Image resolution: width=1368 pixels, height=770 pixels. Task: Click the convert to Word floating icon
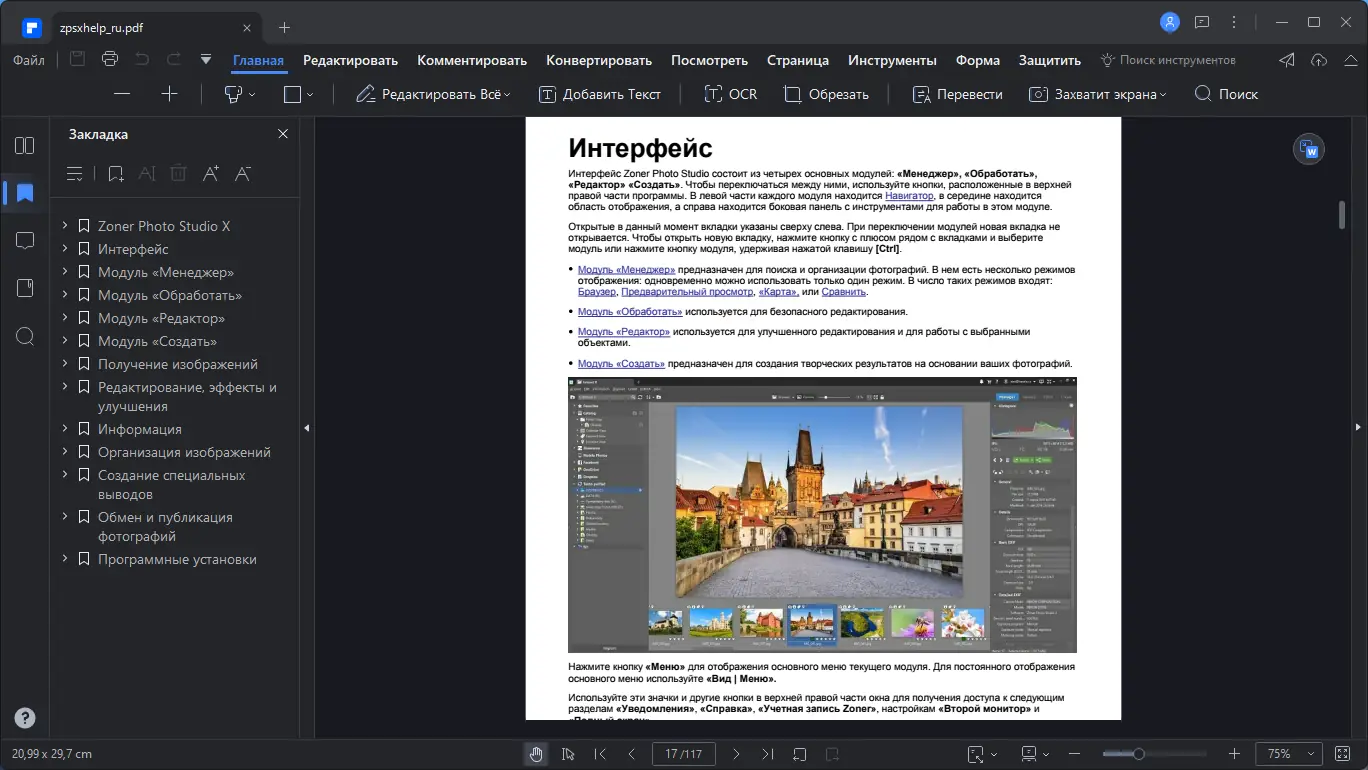pyautogui.click(x=1308, y=150)
